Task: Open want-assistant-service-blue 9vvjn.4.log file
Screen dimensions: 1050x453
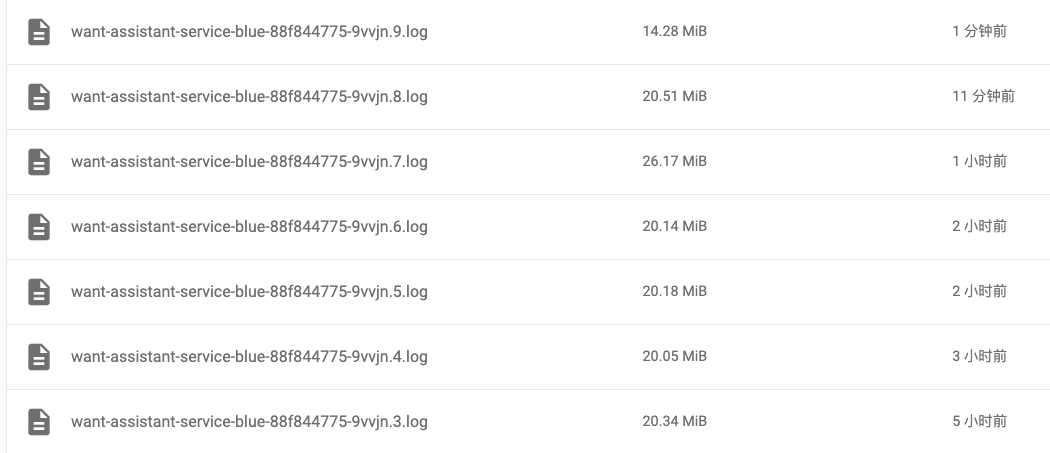Action: pos(249,357)
